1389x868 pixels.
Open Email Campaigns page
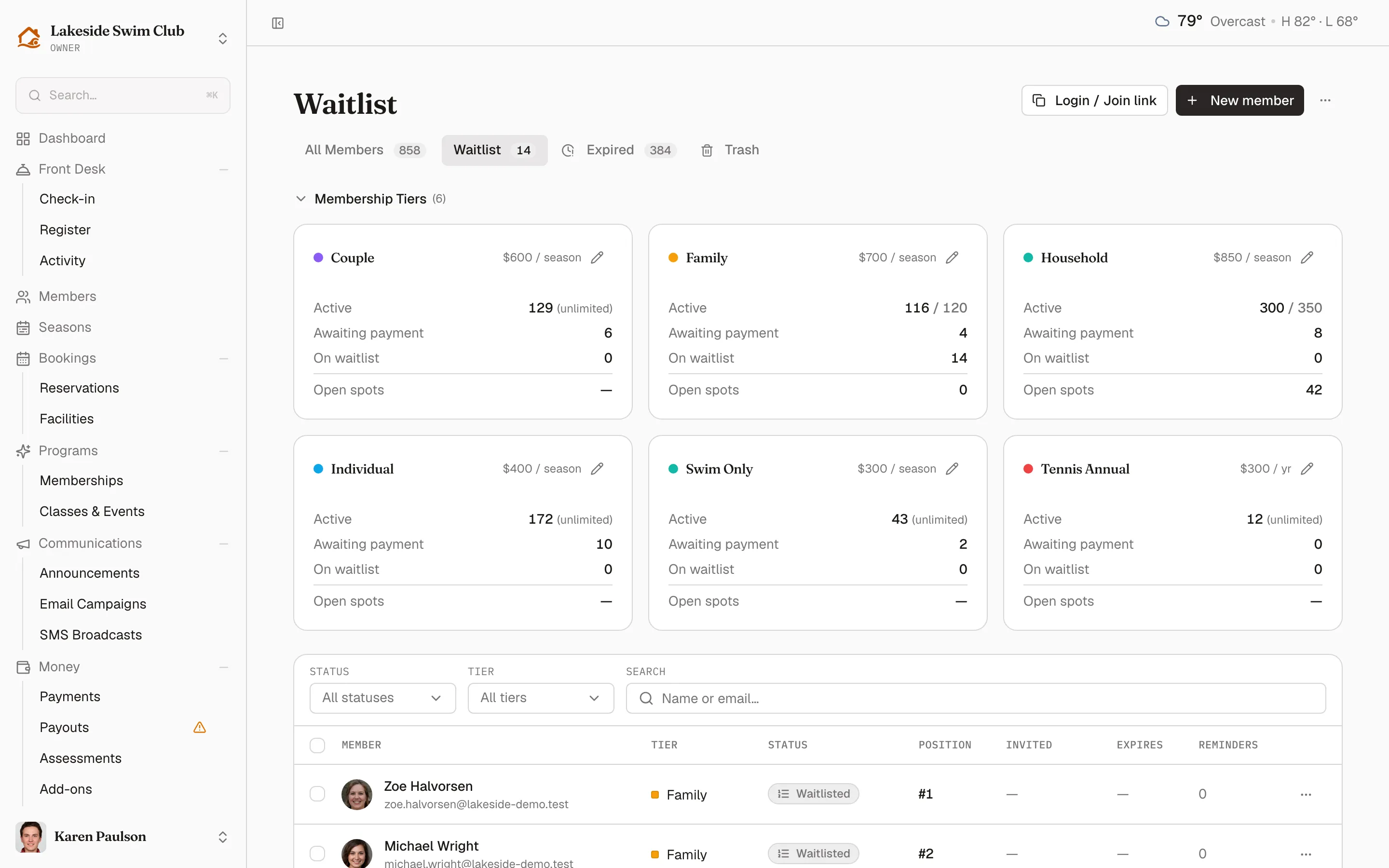(93, 604)
